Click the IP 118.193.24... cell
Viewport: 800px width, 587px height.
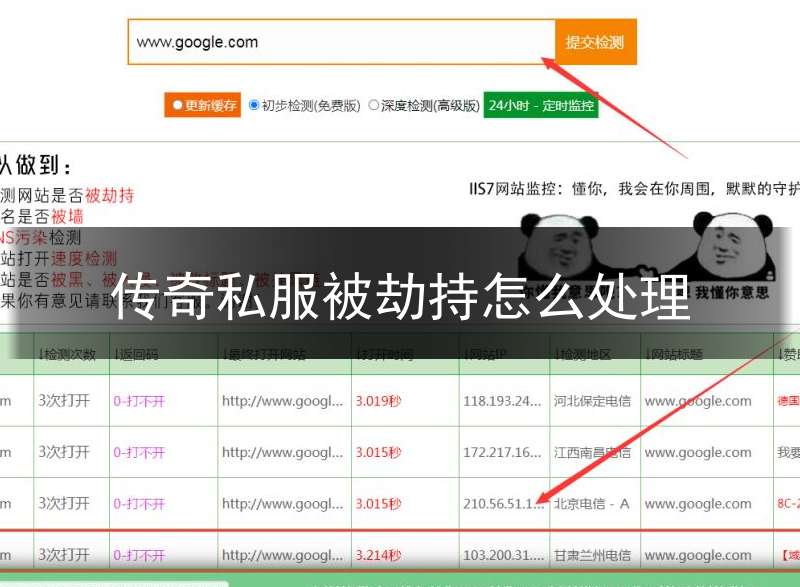click(x=502, y=401)
